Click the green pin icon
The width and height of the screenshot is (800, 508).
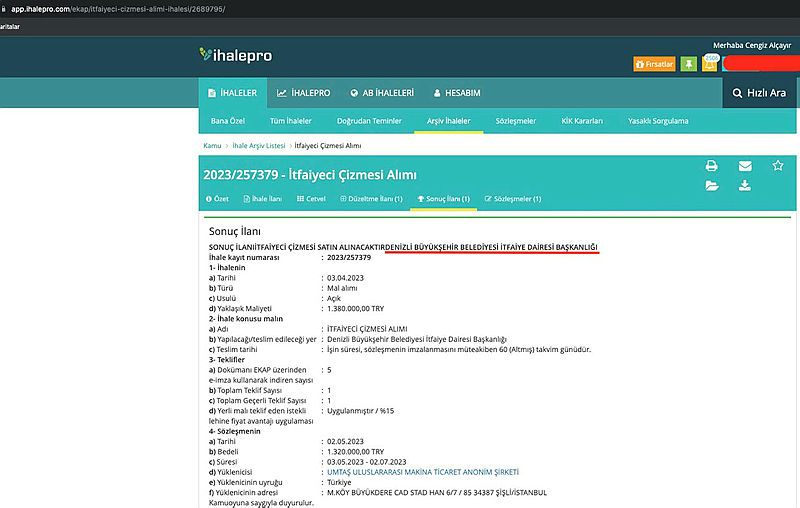(x=689, y=64)
